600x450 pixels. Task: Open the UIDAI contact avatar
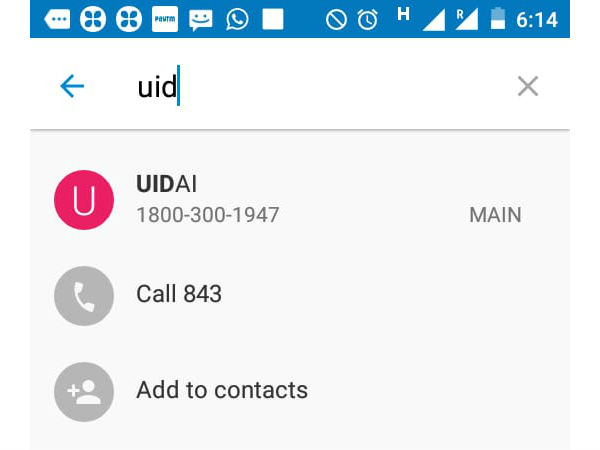(84, 200)
